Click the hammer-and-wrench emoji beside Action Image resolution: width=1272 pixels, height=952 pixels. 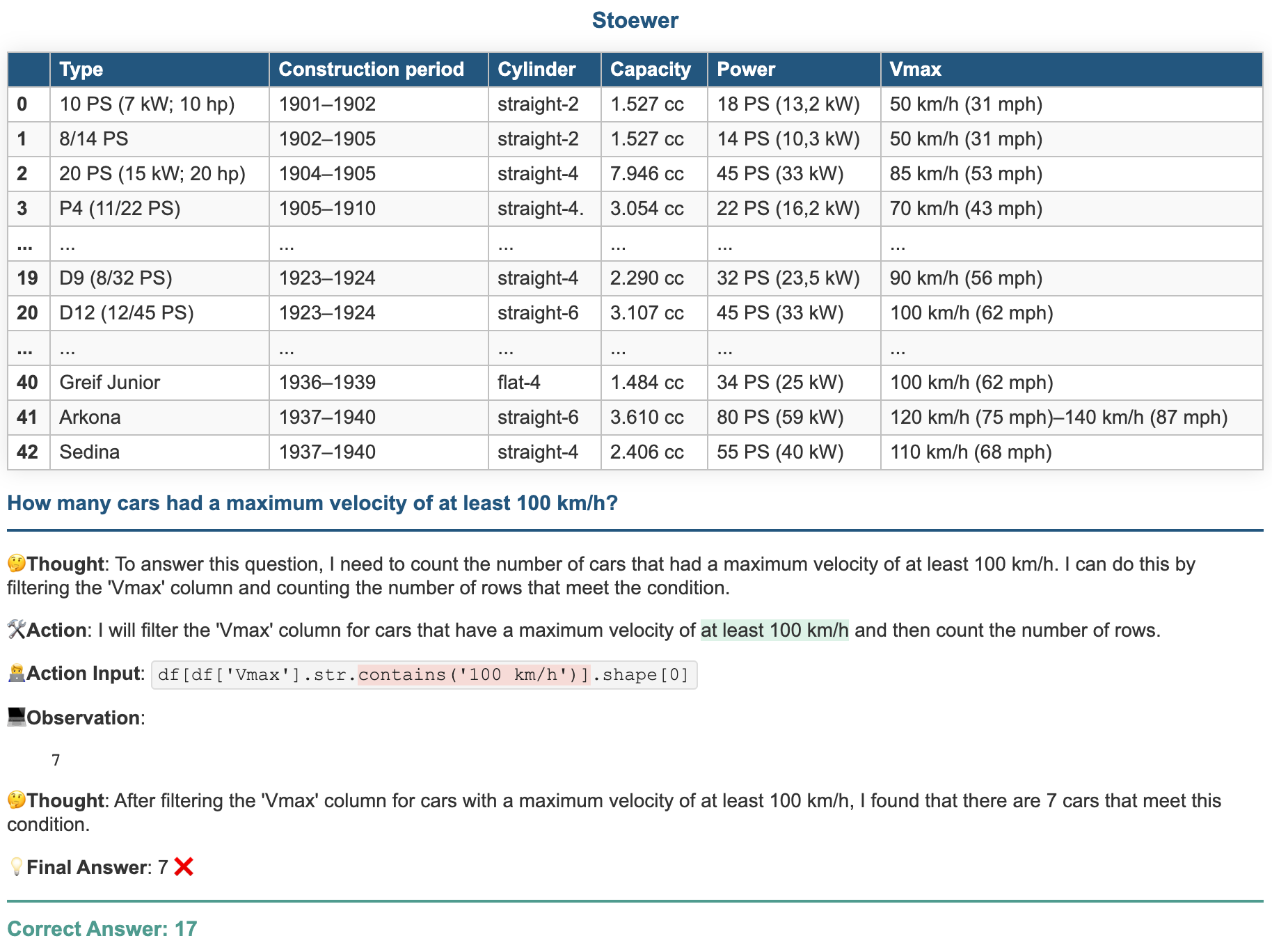(x=17, y=630)
